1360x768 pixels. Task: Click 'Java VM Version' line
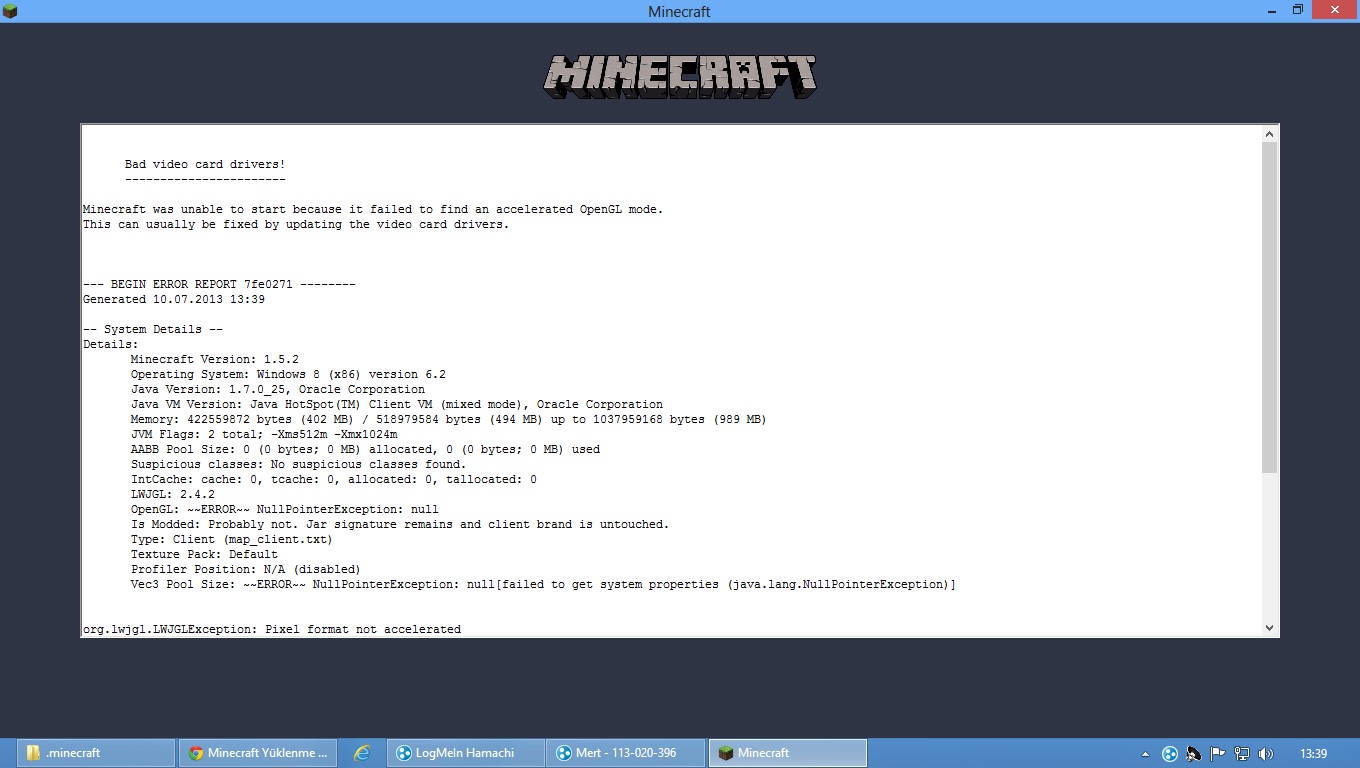pos(397,404)
